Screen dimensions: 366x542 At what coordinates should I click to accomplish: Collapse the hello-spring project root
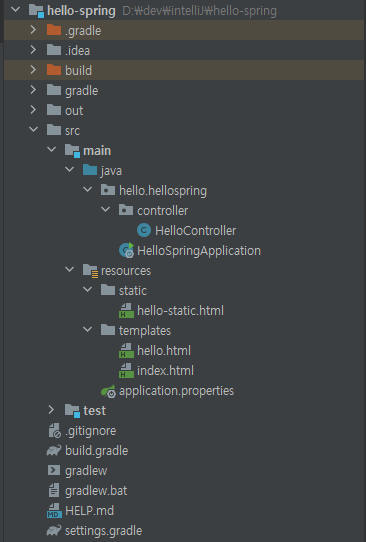click(x=16, y=10)
